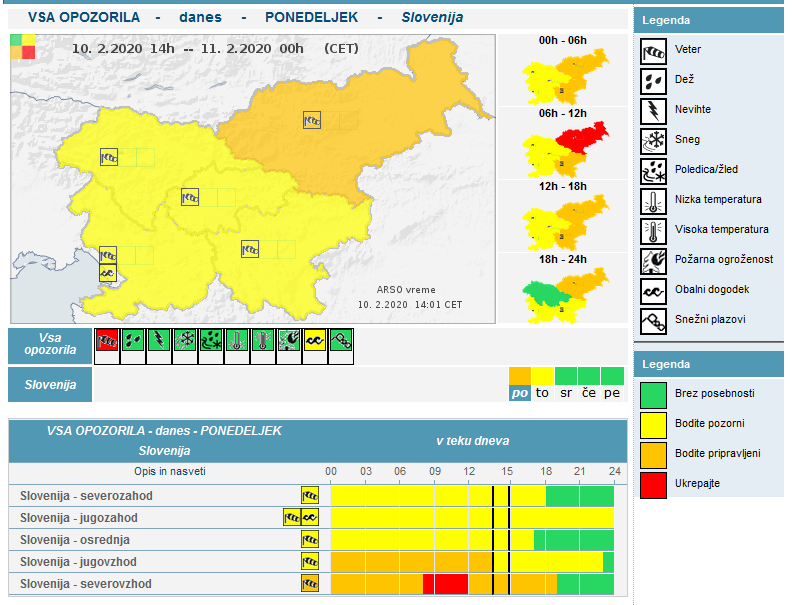Select the avalanche icon in Vsa opozorila row

341,340
